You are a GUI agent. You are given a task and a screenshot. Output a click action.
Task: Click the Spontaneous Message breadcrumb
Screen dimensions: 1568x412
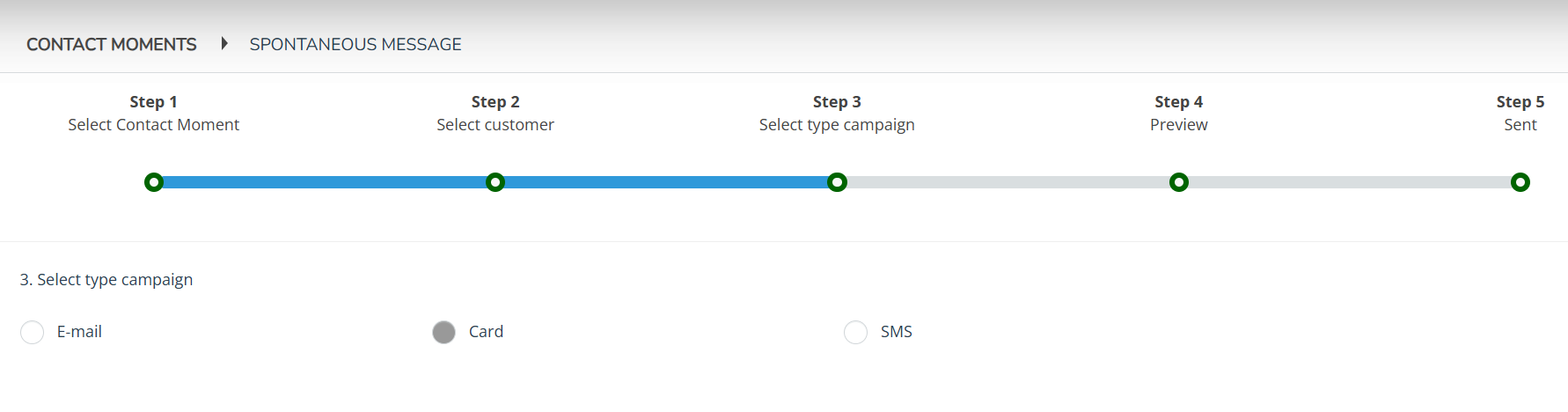[355, 44]
